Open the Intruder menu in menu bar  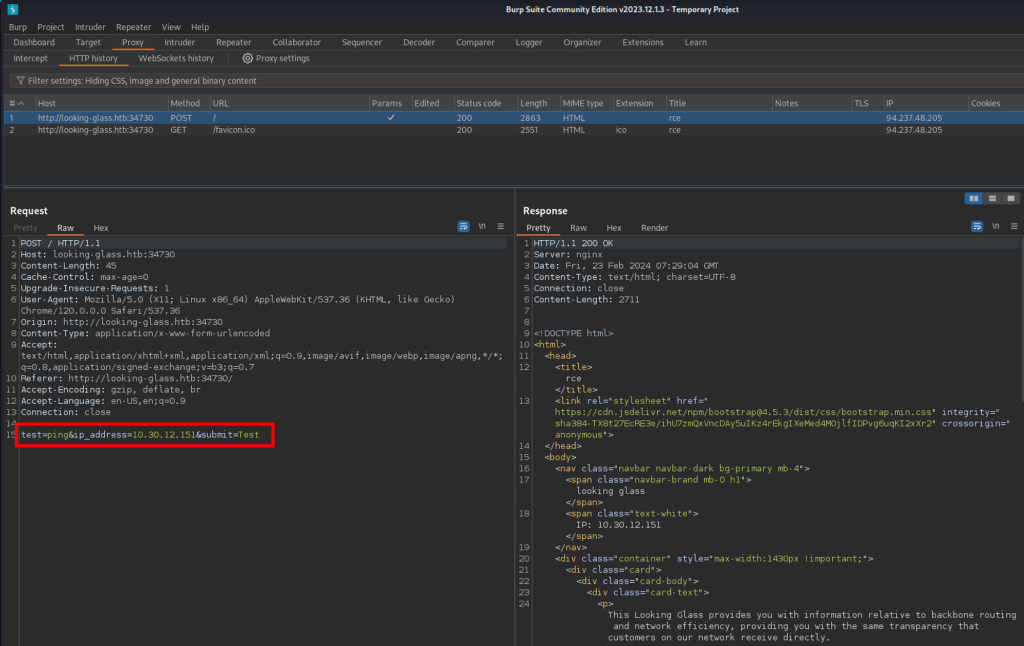[x=91, y=27]
